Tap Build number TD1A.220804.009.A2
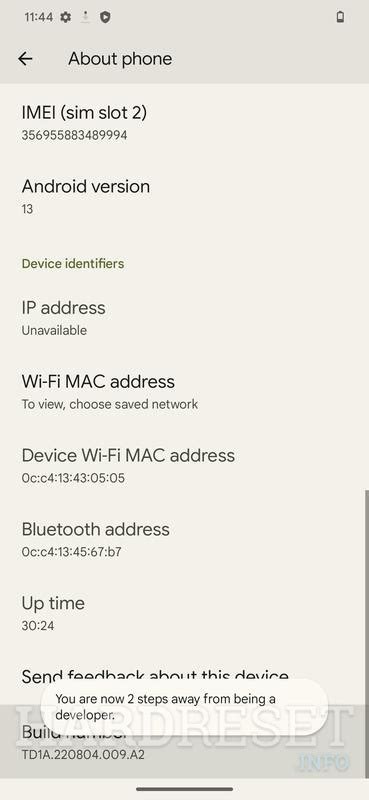The width and height of the screenshot is (369, 800). (x=184, y=743)
